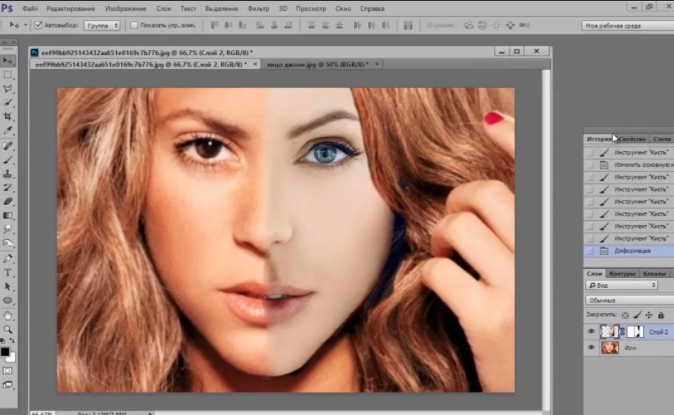Change the screen mode icon
Screen dimensions: 674x415
(8, 384)
